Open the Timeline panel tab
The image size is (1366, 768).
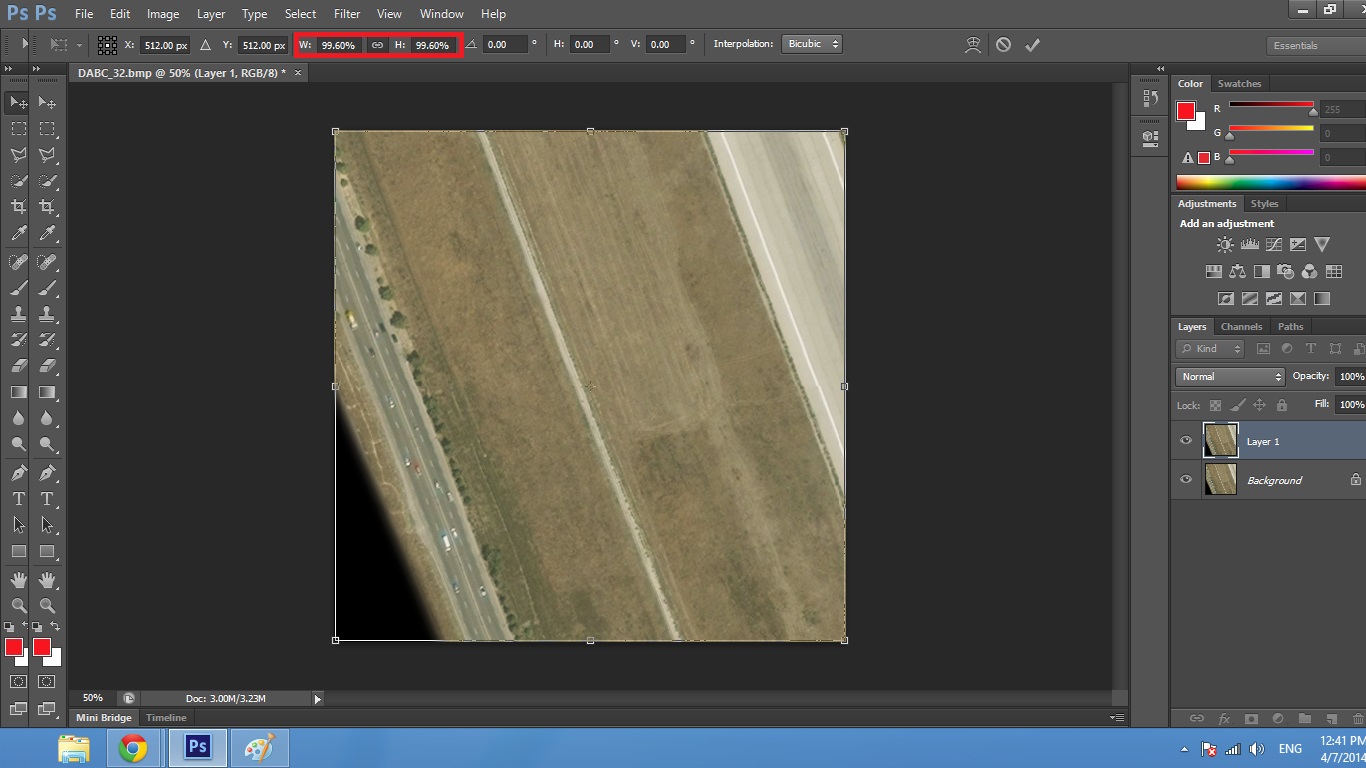coord(166,718)
